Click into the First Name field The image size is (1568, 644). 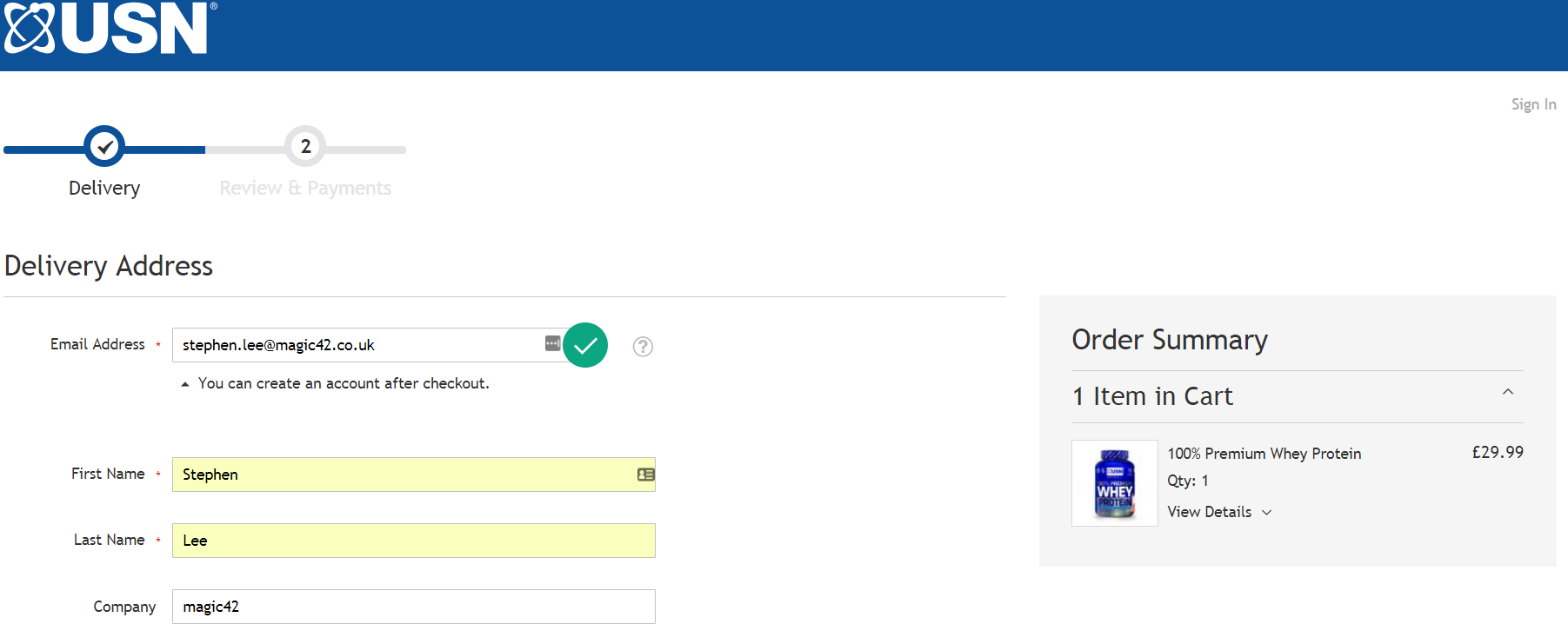point(400,475)
